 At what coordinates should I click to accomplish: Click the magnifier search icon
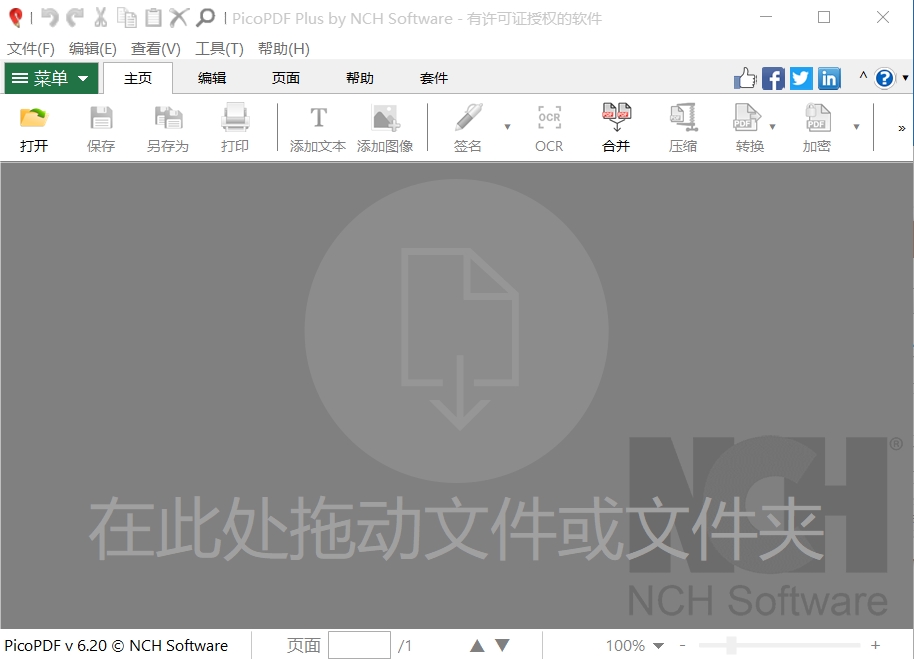tap(205, 17)
